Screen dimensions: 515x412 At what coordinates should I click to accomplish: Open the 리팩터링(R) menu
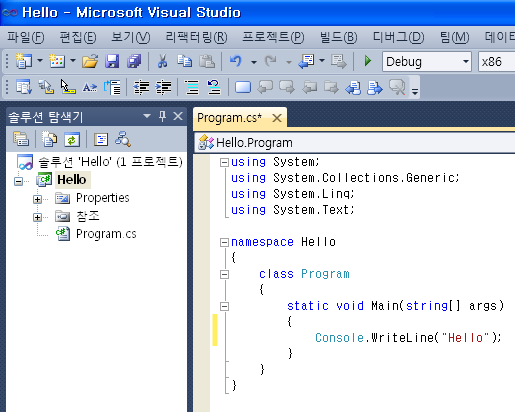(x=197, y=37)
